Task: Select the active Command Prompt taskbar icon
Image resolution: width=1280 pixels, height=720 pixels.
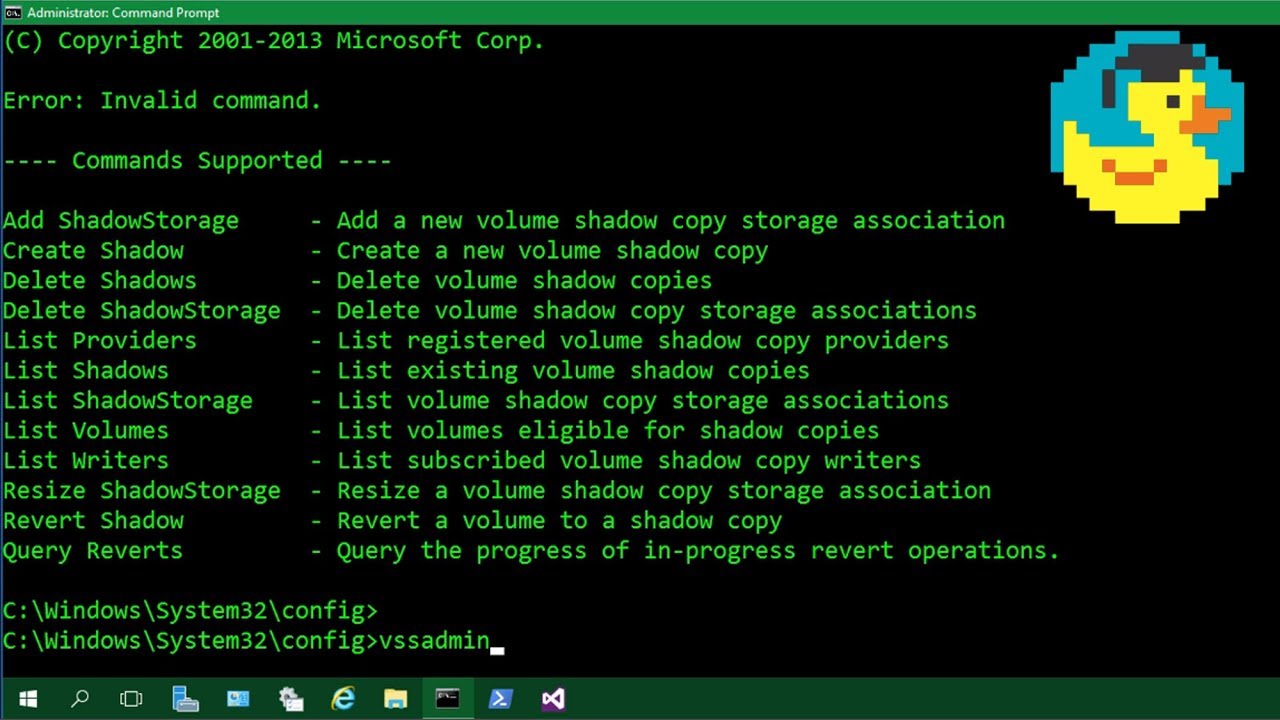Action: tap(448, 699)
